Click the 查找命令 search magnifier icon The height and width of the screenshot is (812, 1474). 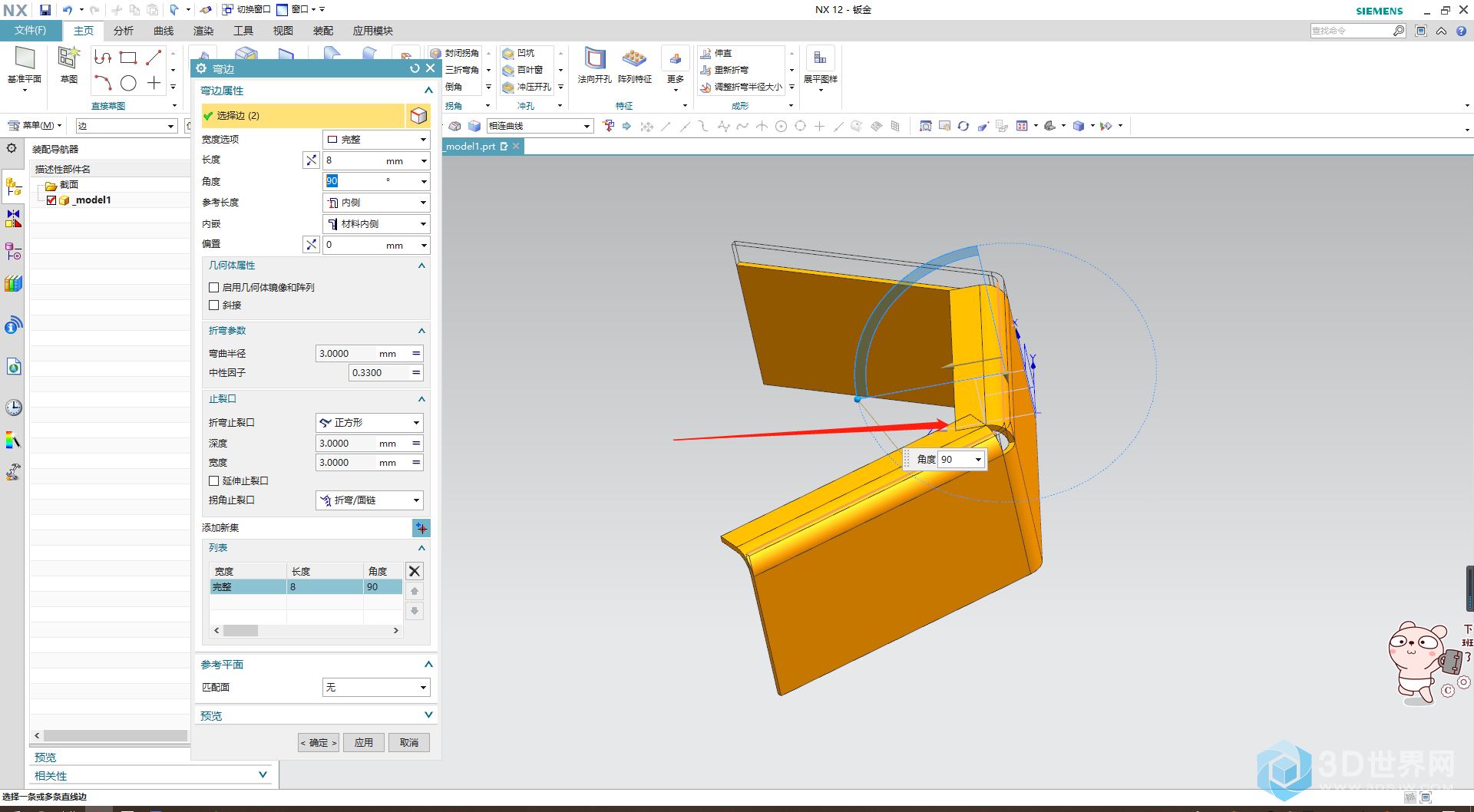[1399, 31]
